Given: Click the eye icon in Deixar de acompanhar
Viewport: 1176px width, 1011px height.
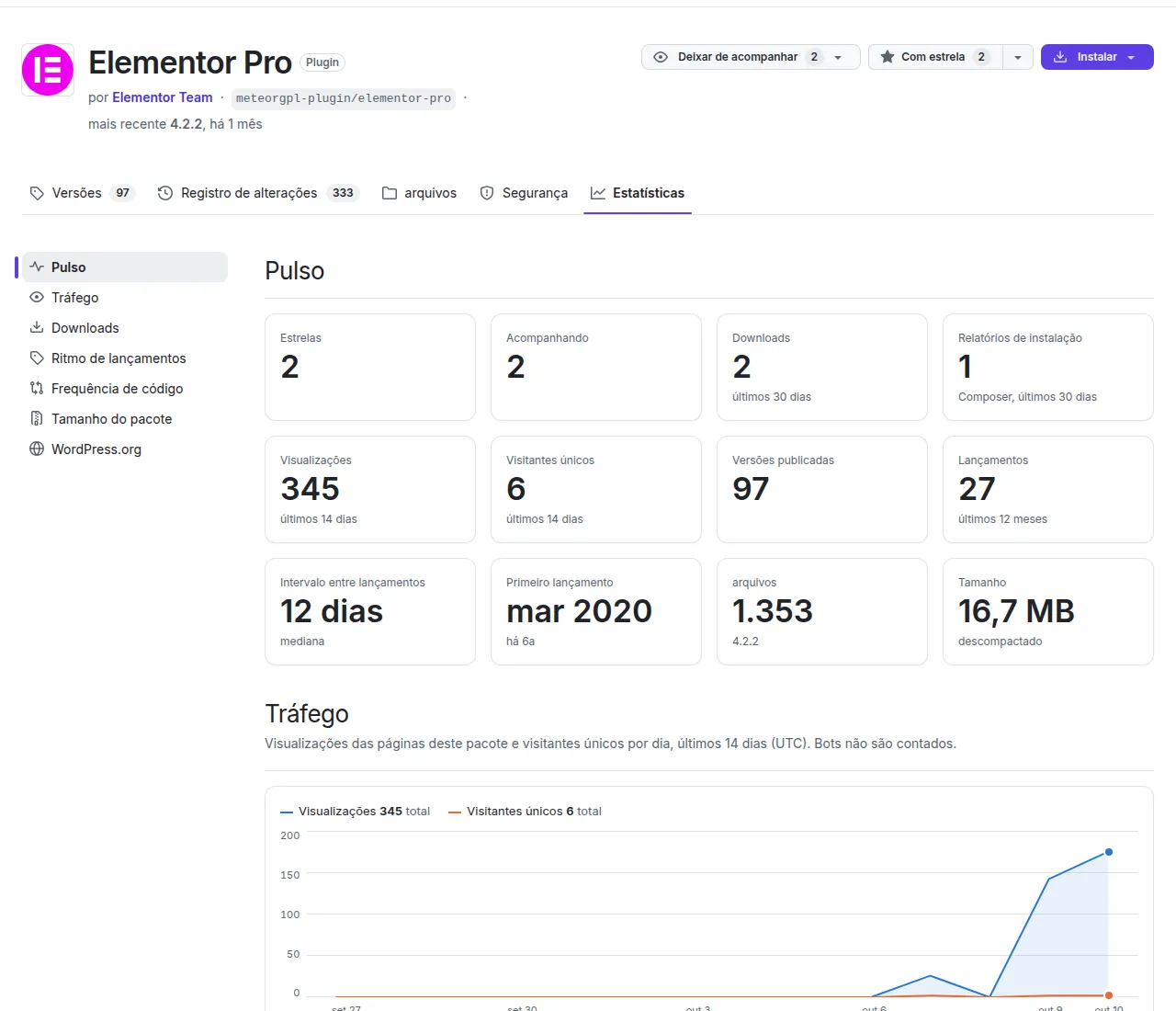Looking at the screenshot, I should (x=661, y=57).
